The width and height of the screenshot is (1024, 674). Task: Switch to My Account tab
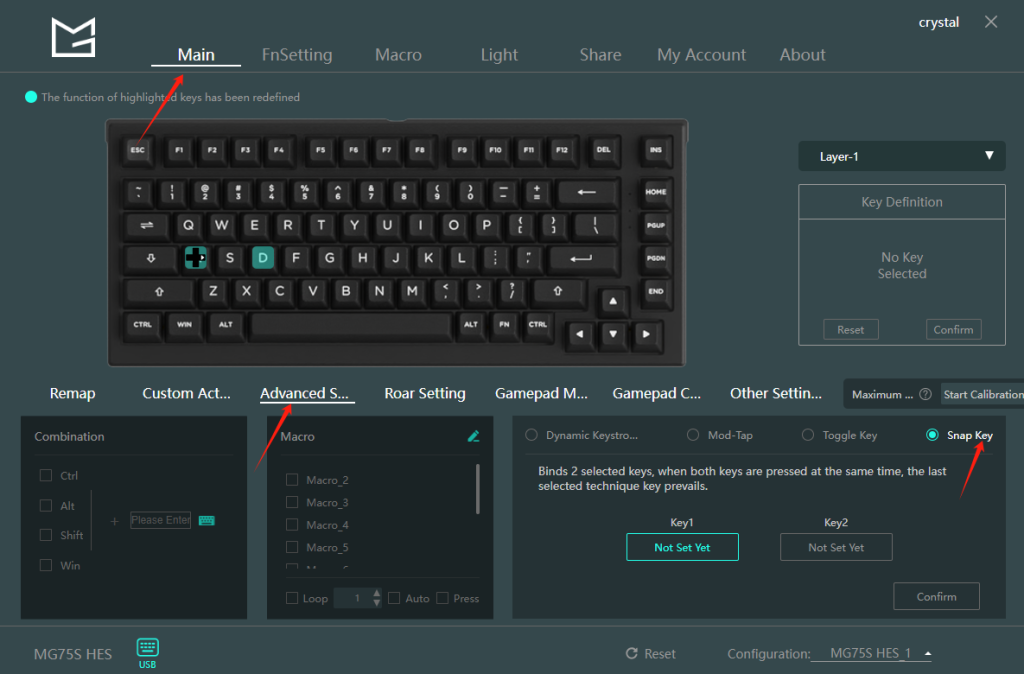point(701,55)
